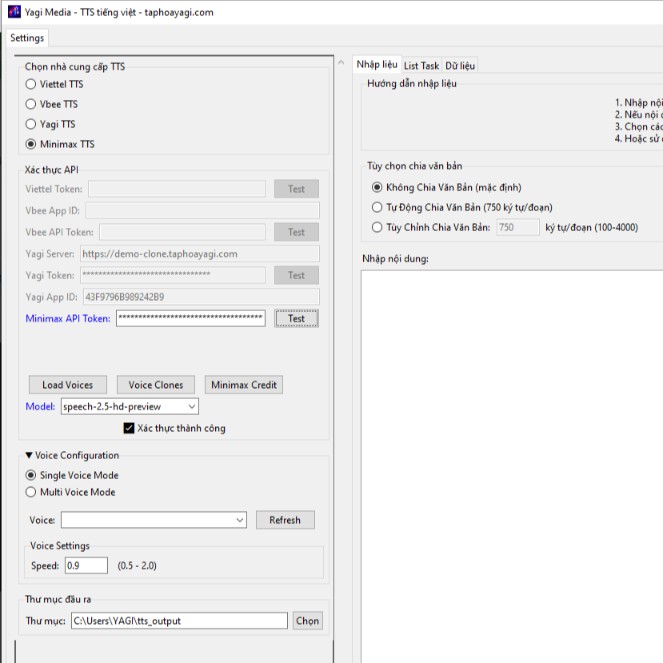The image size is (663, 663).
Task: Click Chọn to browse output folder
Action: pyautogui.click(x=307, y=621)
